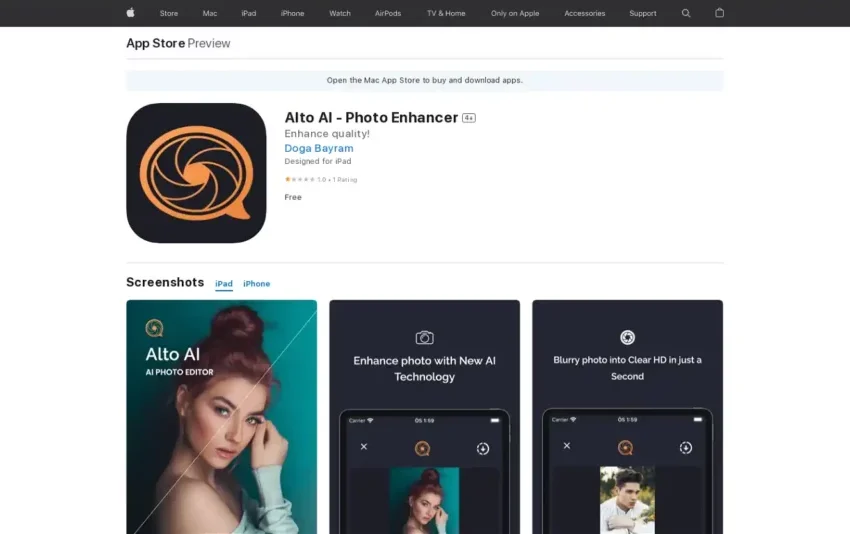This screenshot has height=534, width=850.
Task: Open the iPad navigation item
Action: click(x=249, y=13)
